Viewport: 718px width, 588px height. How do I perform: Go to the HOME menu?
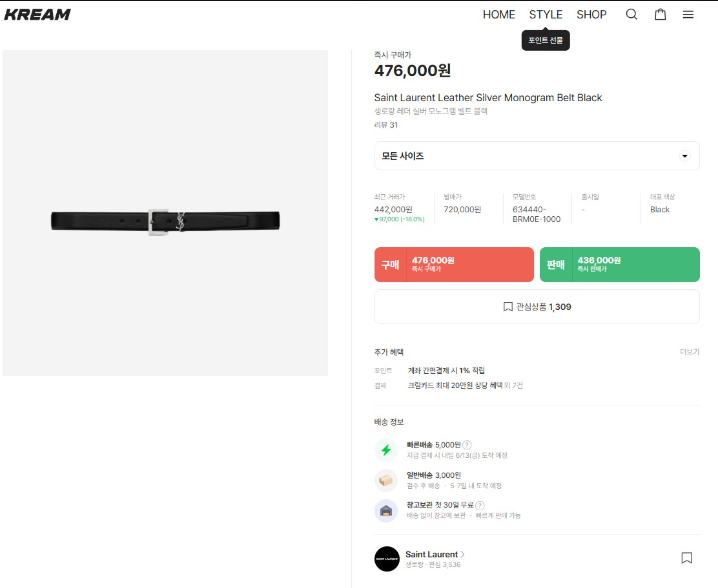(x=499, y=14)
